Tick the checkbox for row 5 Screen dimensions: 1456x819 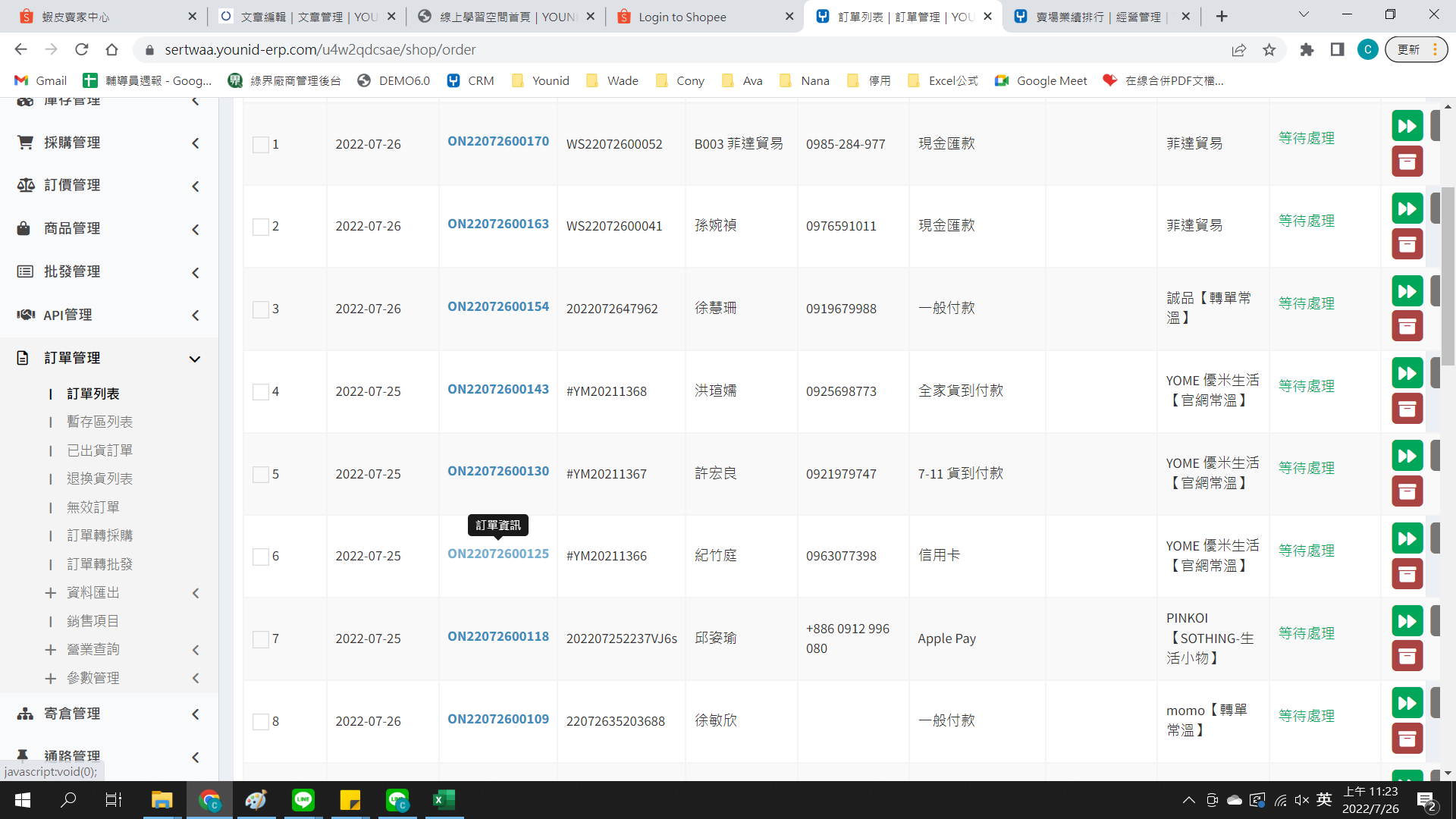click(261, 474)
